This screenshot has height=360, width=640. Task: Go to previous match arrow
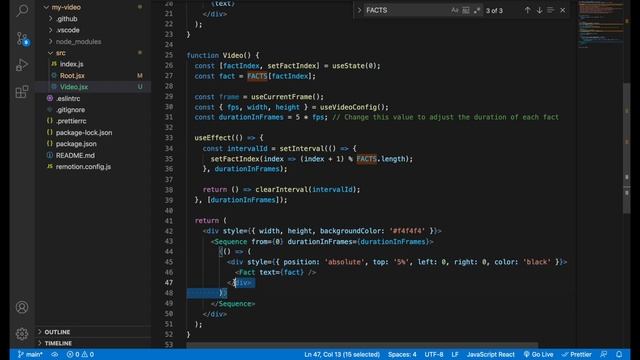click(527, 10)
